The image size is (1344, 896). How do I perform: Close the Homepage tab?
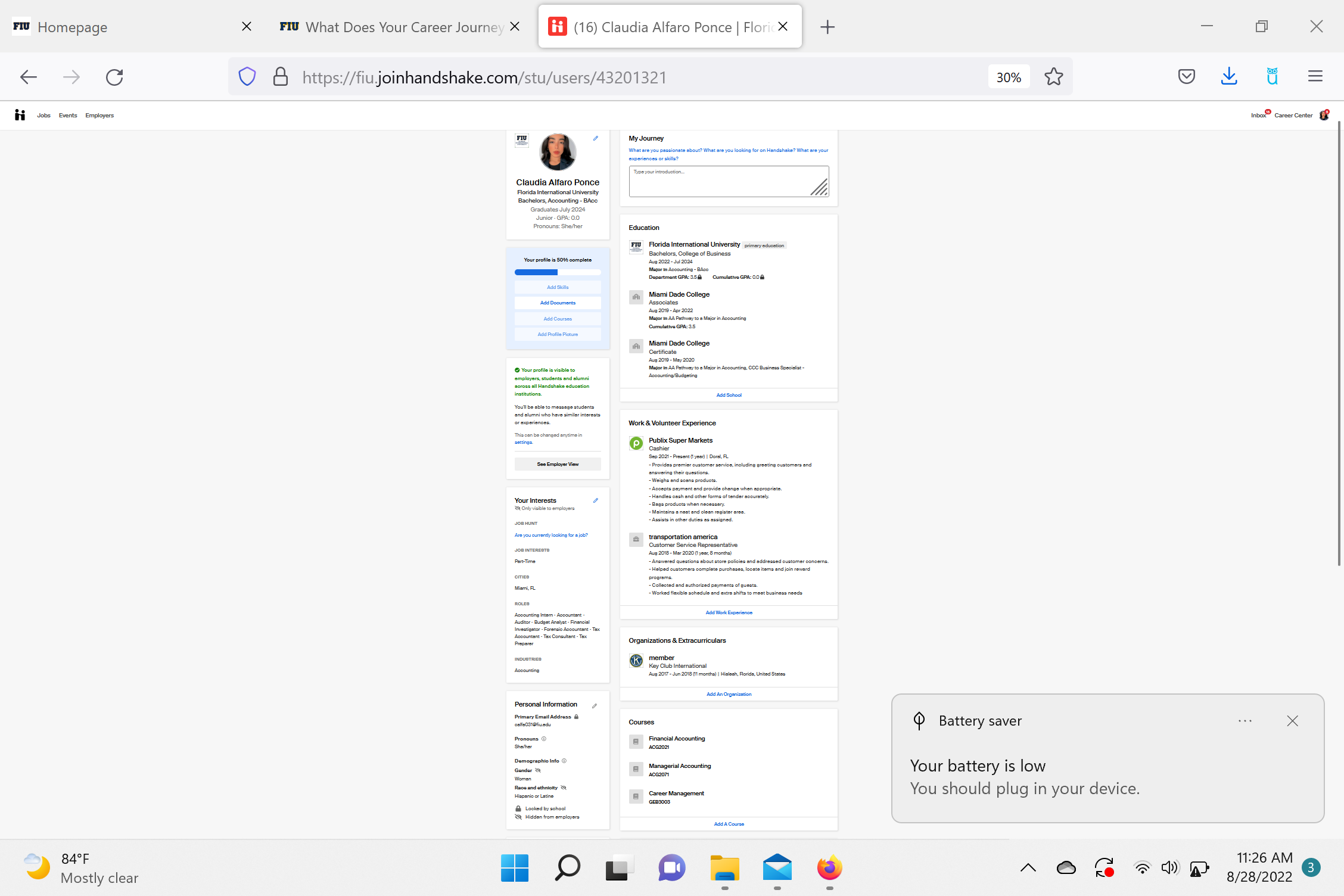(x=247, y=27)
